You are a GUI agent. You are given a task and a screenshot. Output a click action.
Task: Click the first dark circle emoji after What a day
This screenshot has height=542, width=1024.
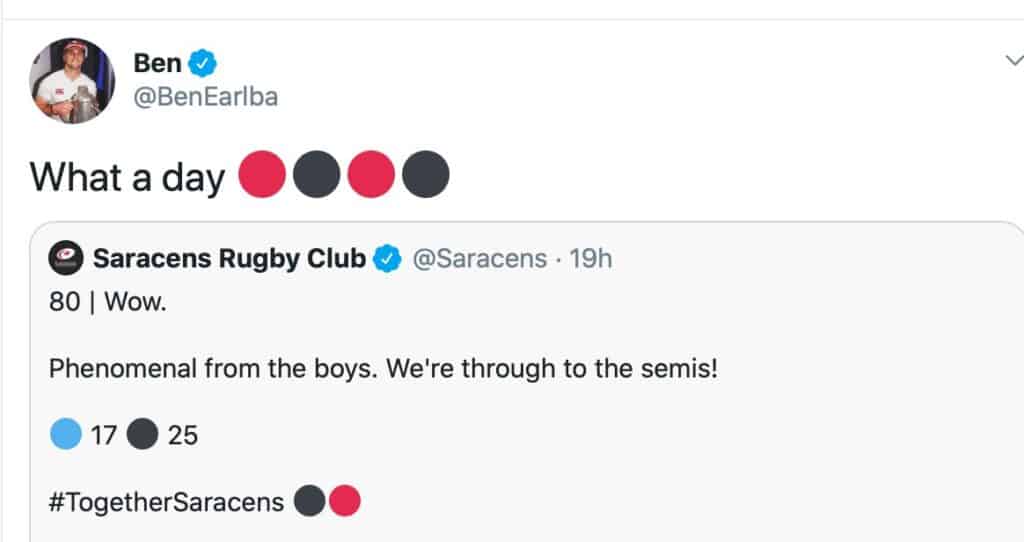[x=317, y=174]
